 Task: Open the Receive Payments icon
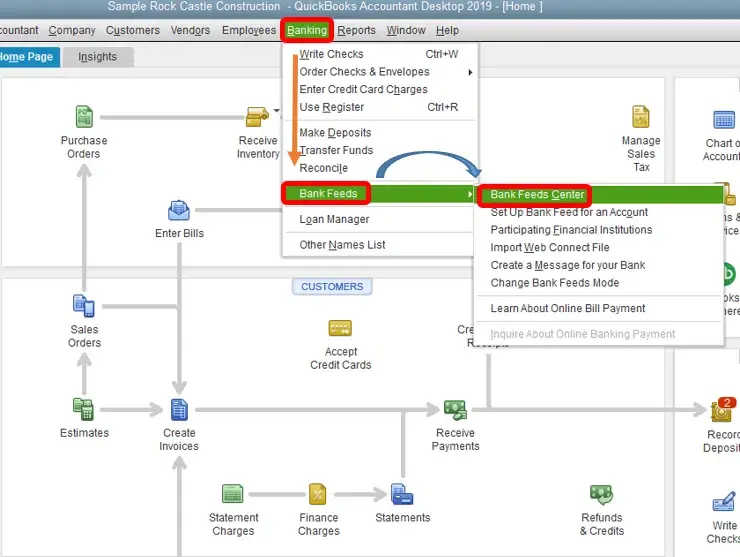tap(455, 409)
